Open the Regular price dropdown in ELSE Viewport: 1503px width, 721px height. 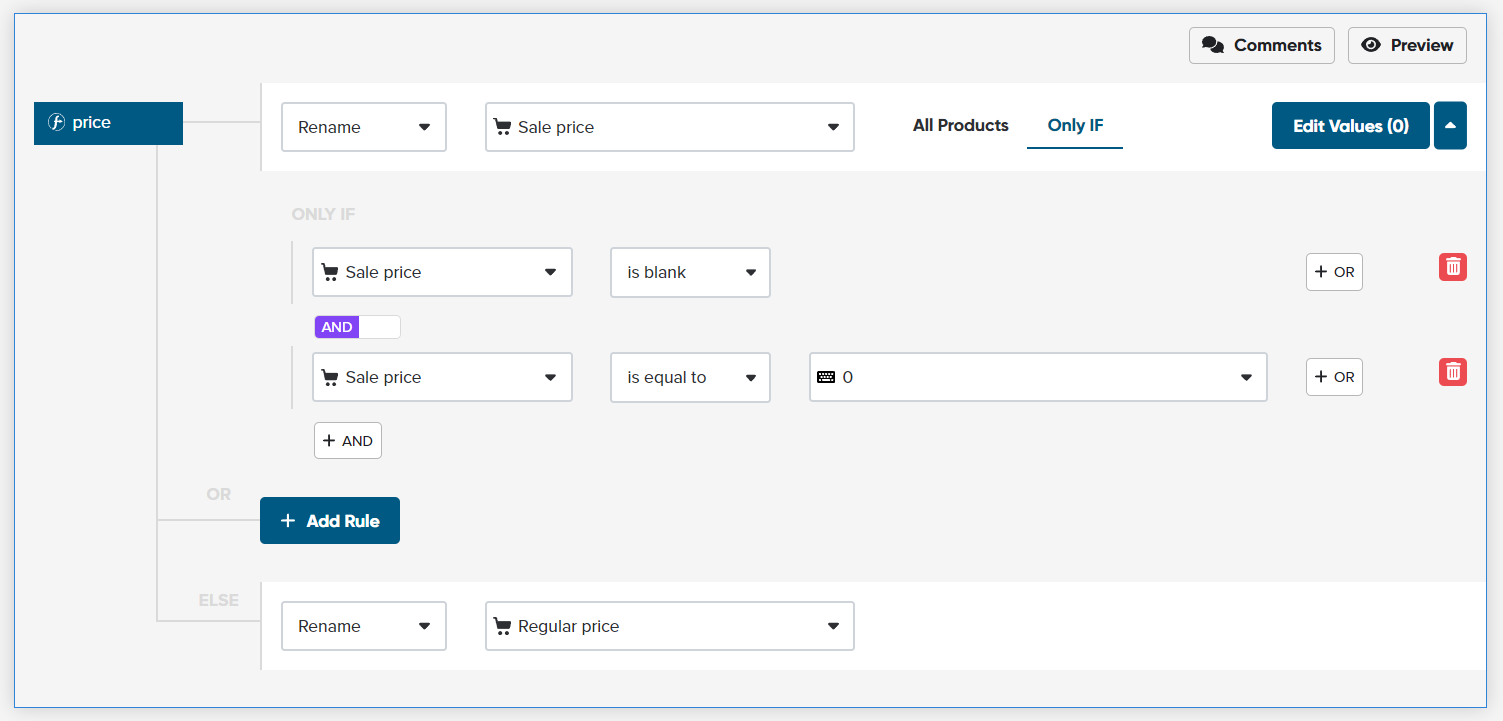[670, 626]
